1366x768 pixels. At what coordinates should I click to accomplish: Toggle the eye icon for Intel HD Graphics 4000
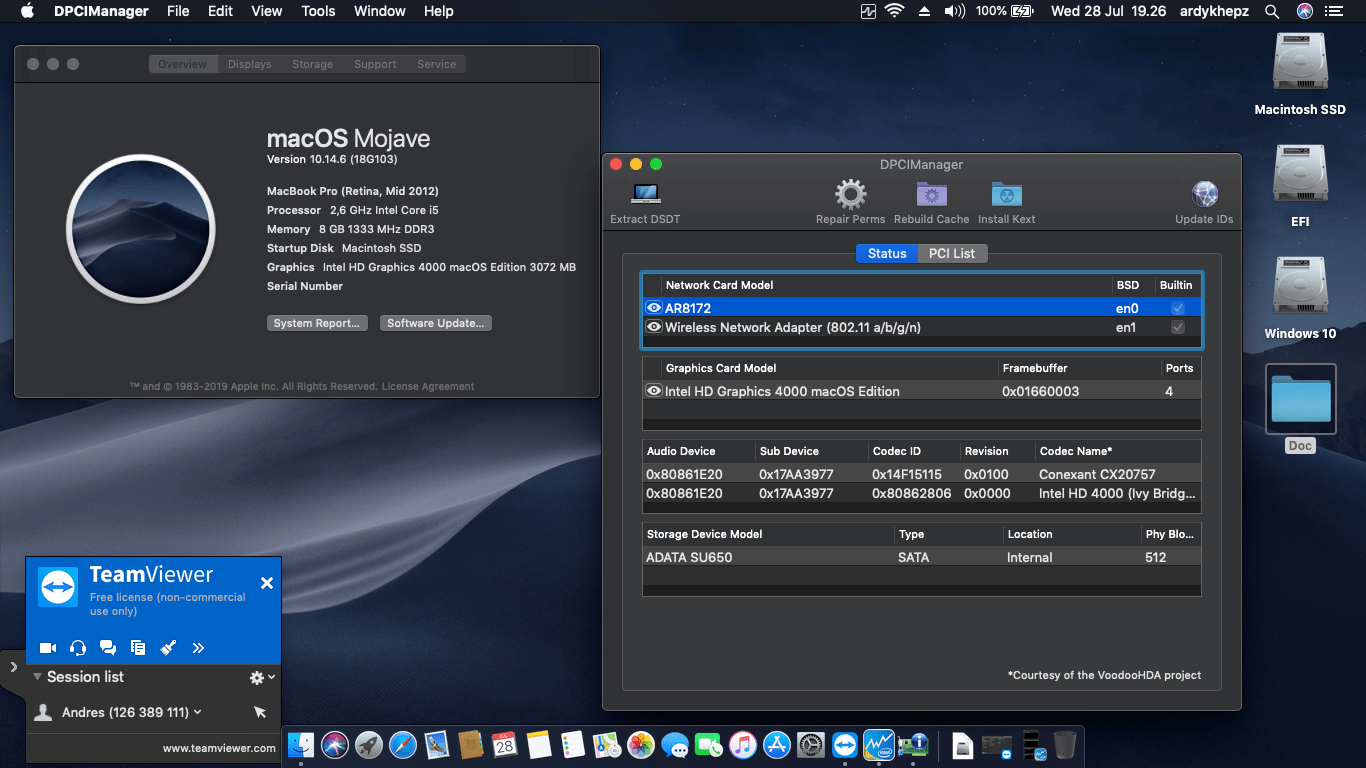click(x=654, y=391)
